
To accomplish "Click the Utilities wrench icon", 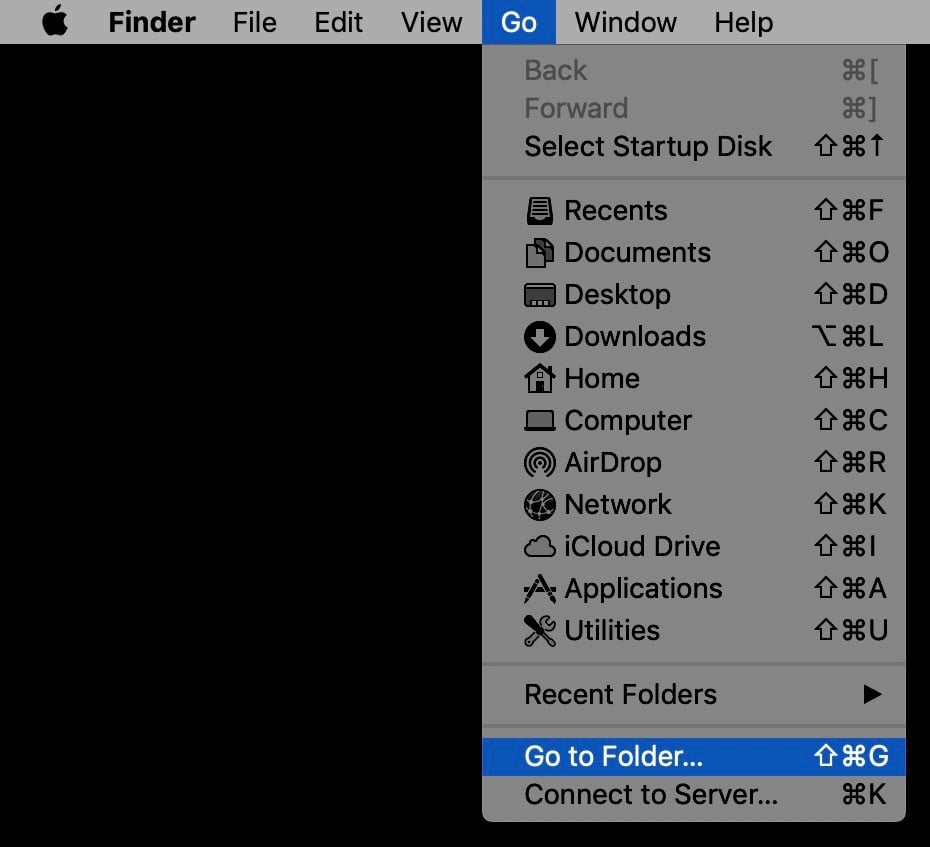I will pyautogui.click(x=540, y=630).
